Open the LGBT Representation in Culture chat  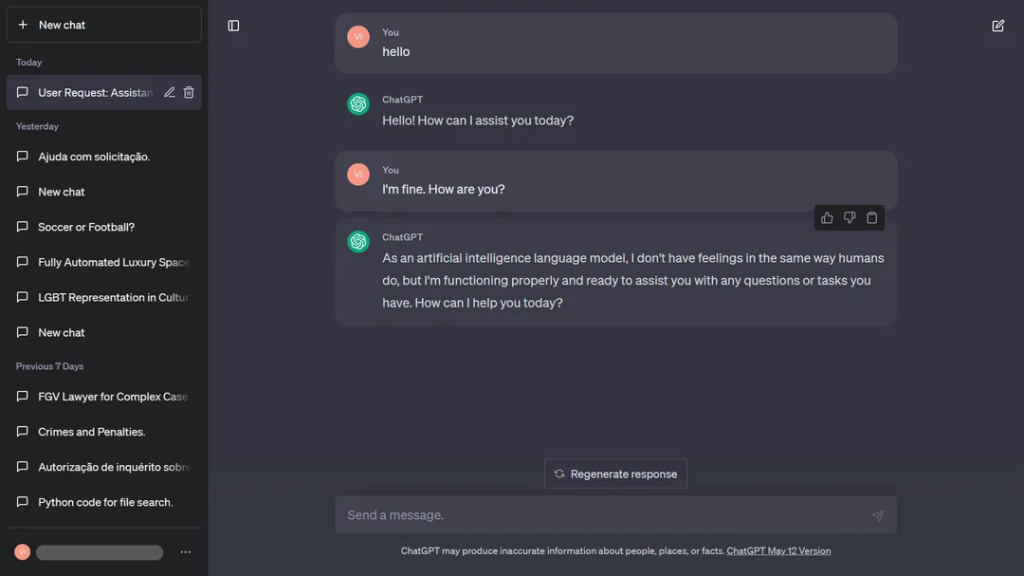(x=113, y=297)
